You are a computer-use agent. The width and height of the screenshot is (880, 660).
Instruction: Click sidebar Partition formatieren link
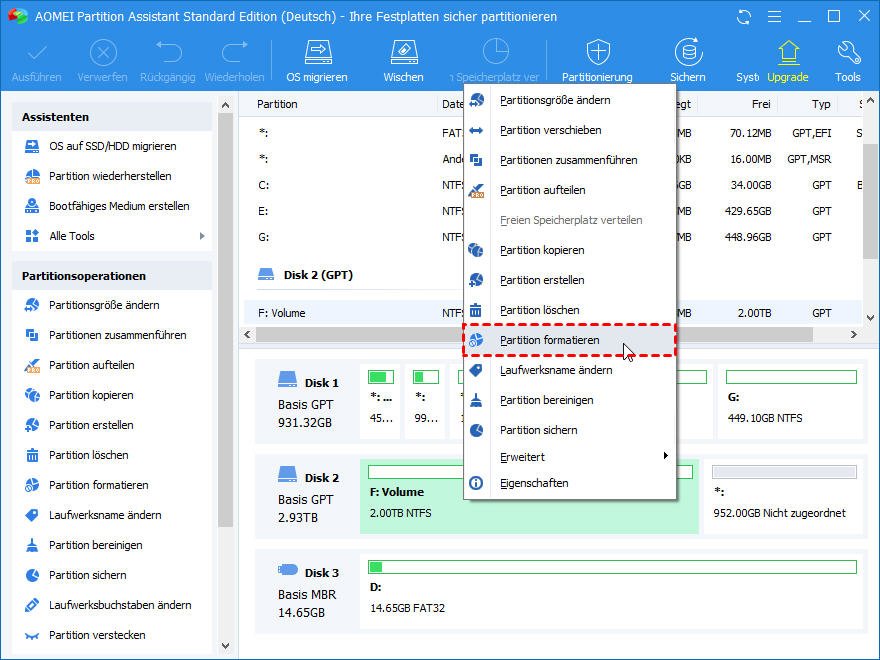[99, 485]
